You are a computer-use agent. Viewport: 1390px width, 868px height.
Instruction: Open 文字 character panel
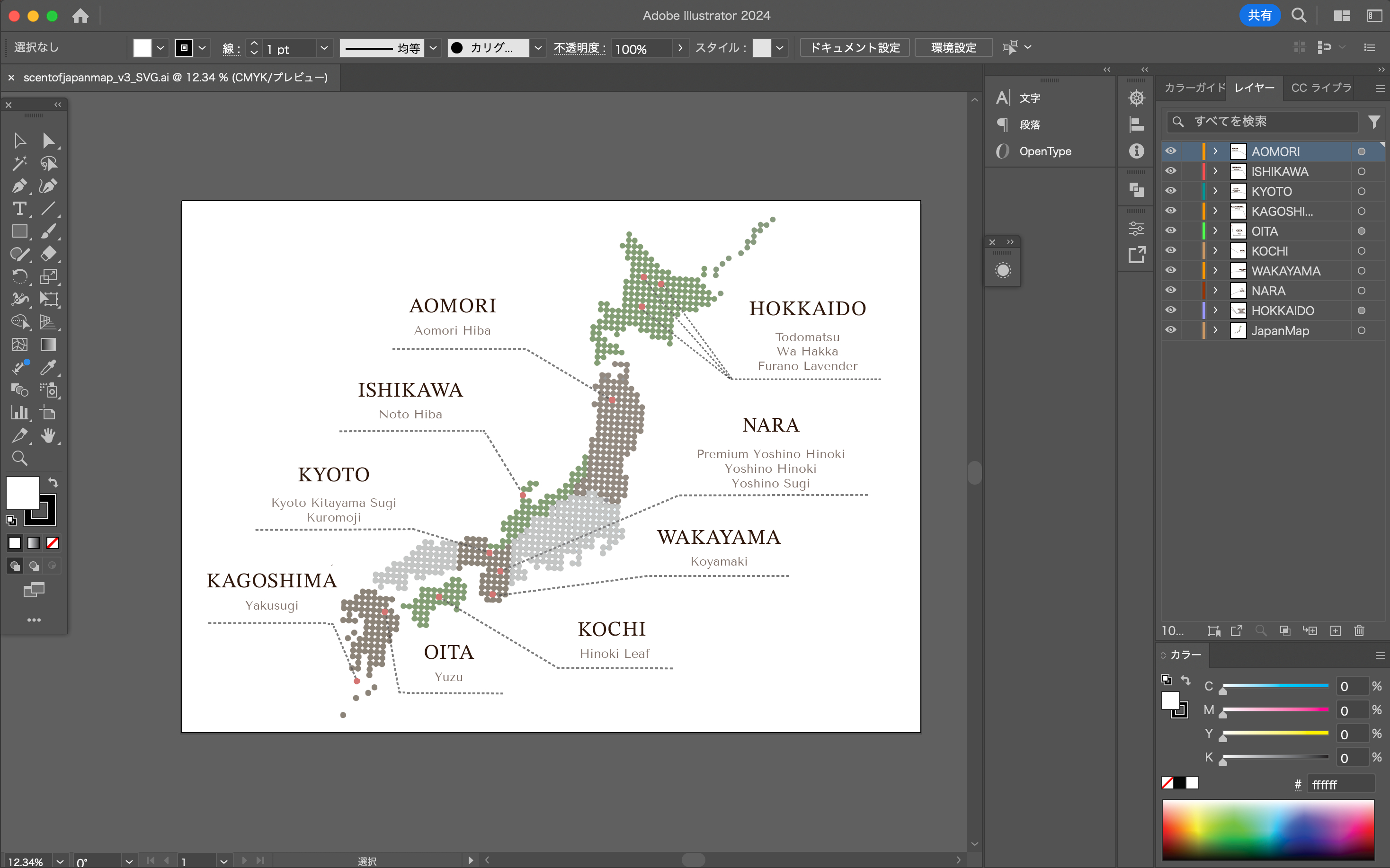[1030, 98]
